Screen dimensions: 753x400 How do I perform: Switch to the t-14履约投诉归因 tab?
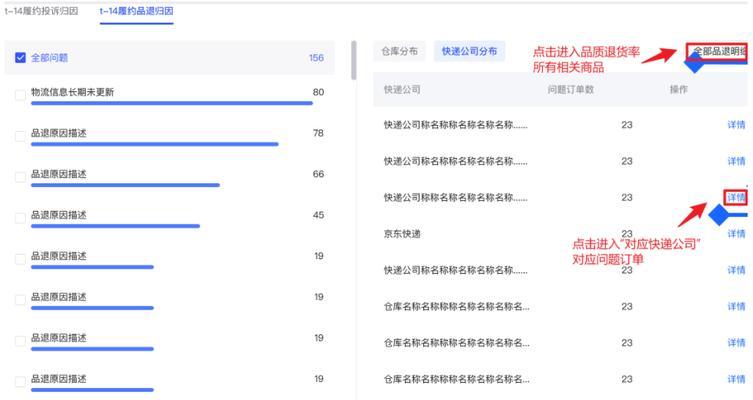[41, 11]
